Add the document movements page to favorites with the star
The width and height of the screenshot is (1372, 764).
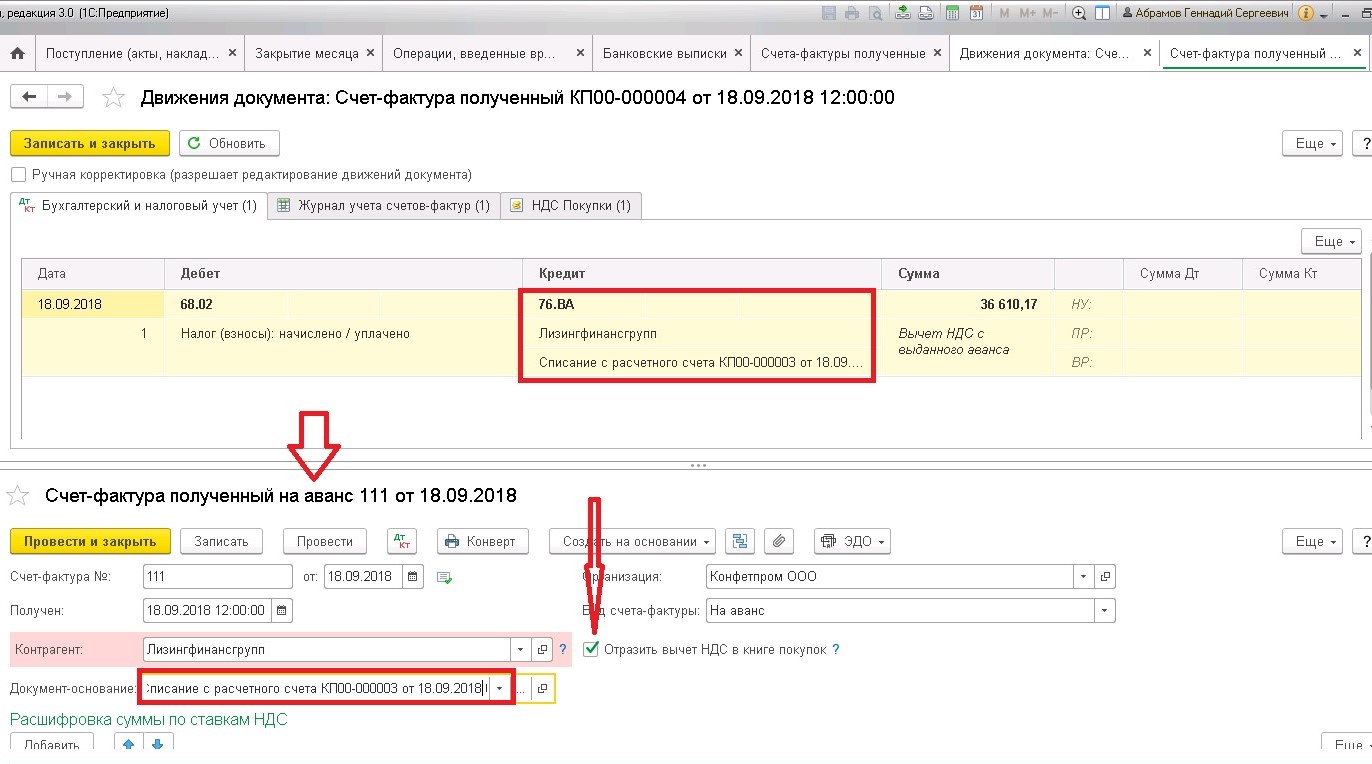(114, 97)
